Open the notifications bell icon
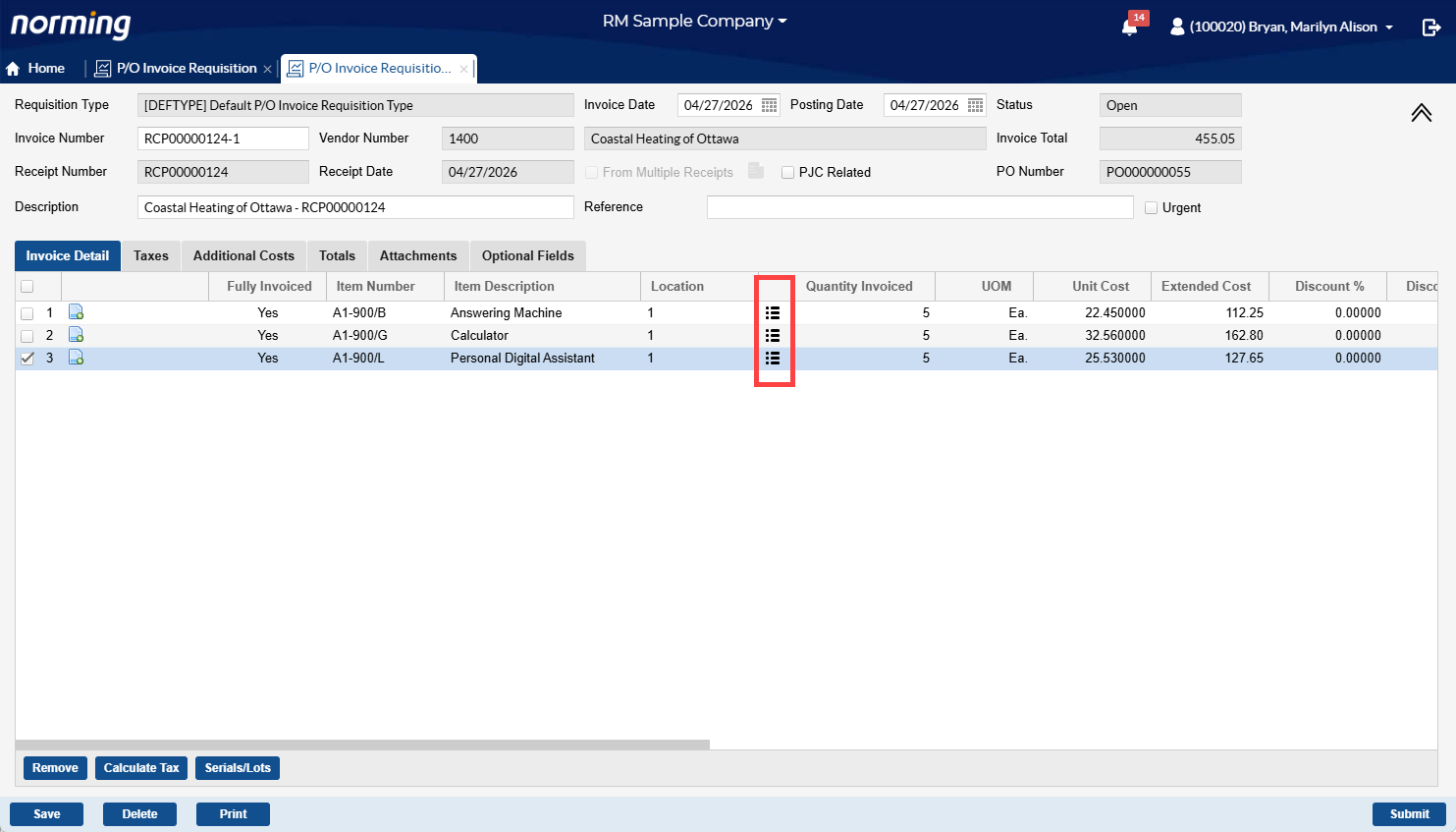This screenshot has width=1456, height=832. click(x=1129, y=27)
